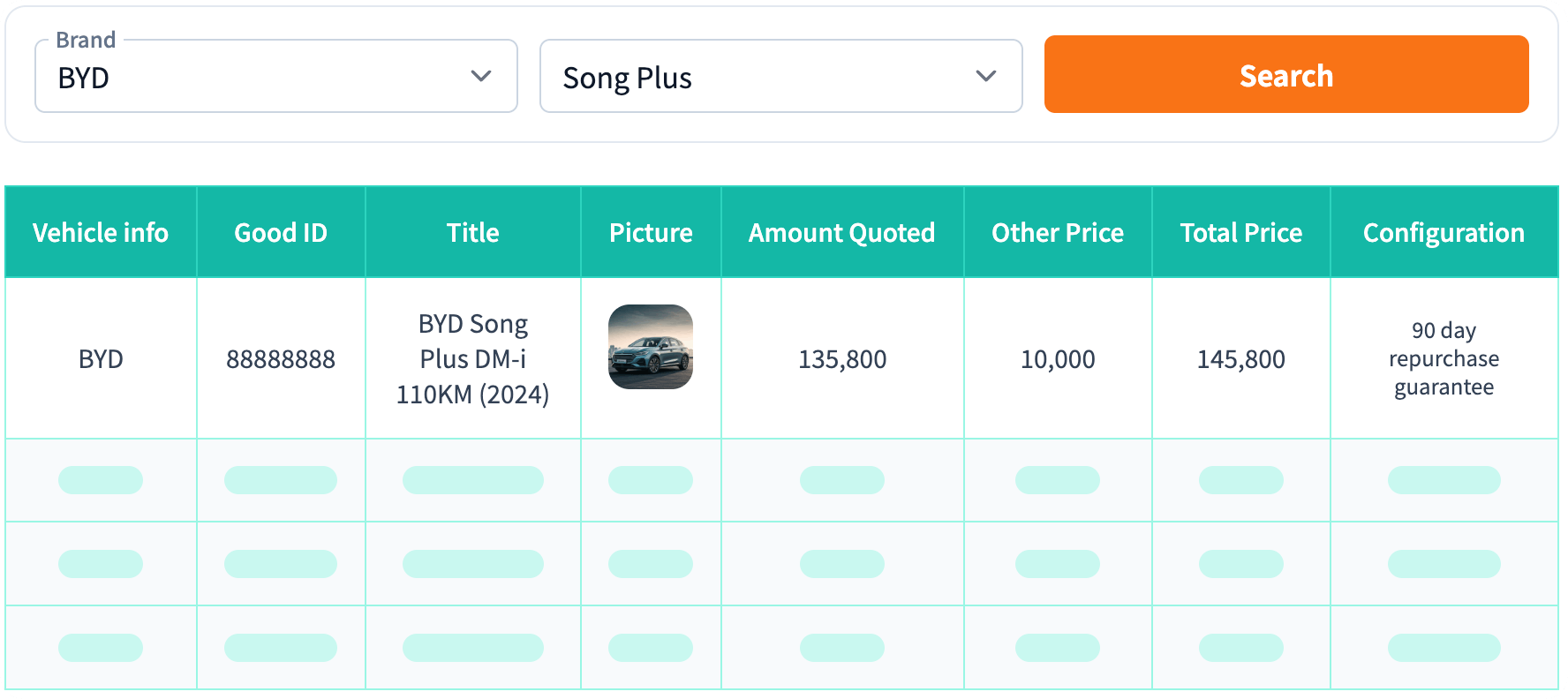Viewport: 1568px width, 699px height.
Task: Click the BYD Song Plus DM-i title
Action: tap(473, 359)
